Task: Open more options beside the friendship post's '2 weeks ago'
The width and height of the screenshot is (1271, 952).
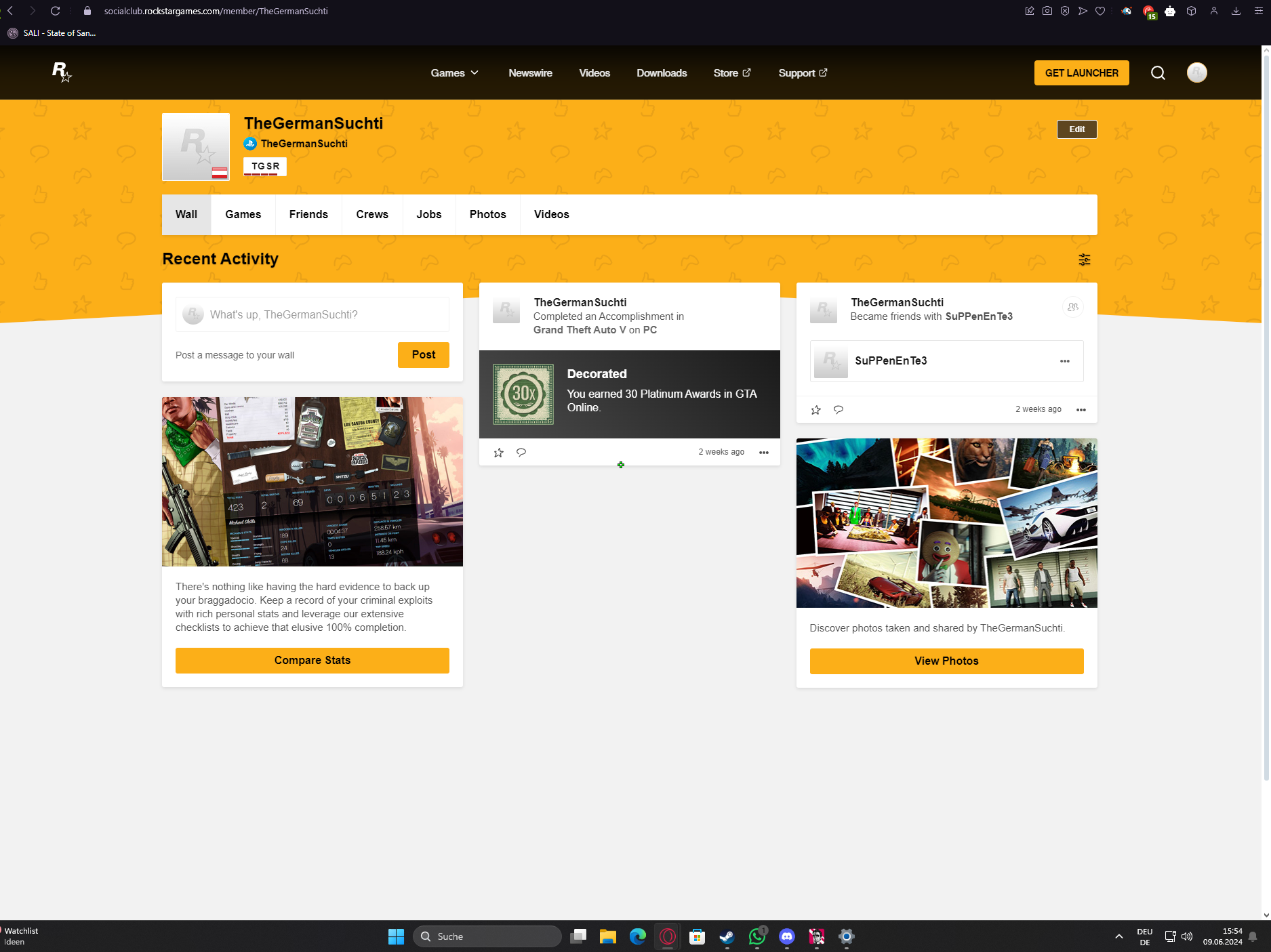Action: click(1081, 409)
